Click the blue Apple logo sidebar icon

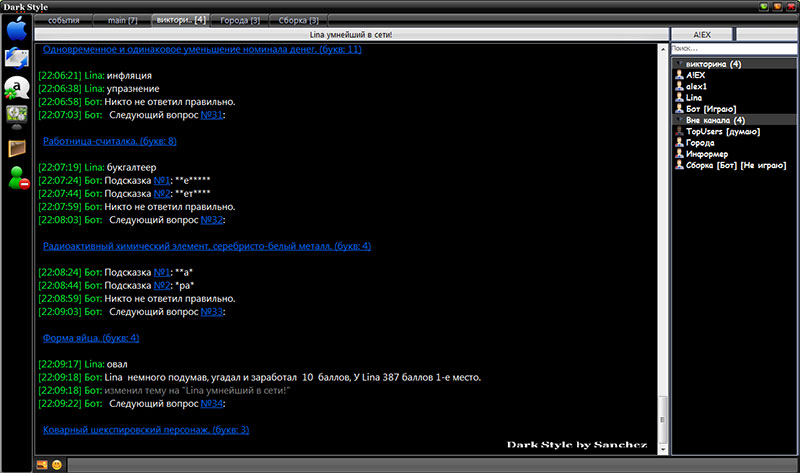(18, 28)
